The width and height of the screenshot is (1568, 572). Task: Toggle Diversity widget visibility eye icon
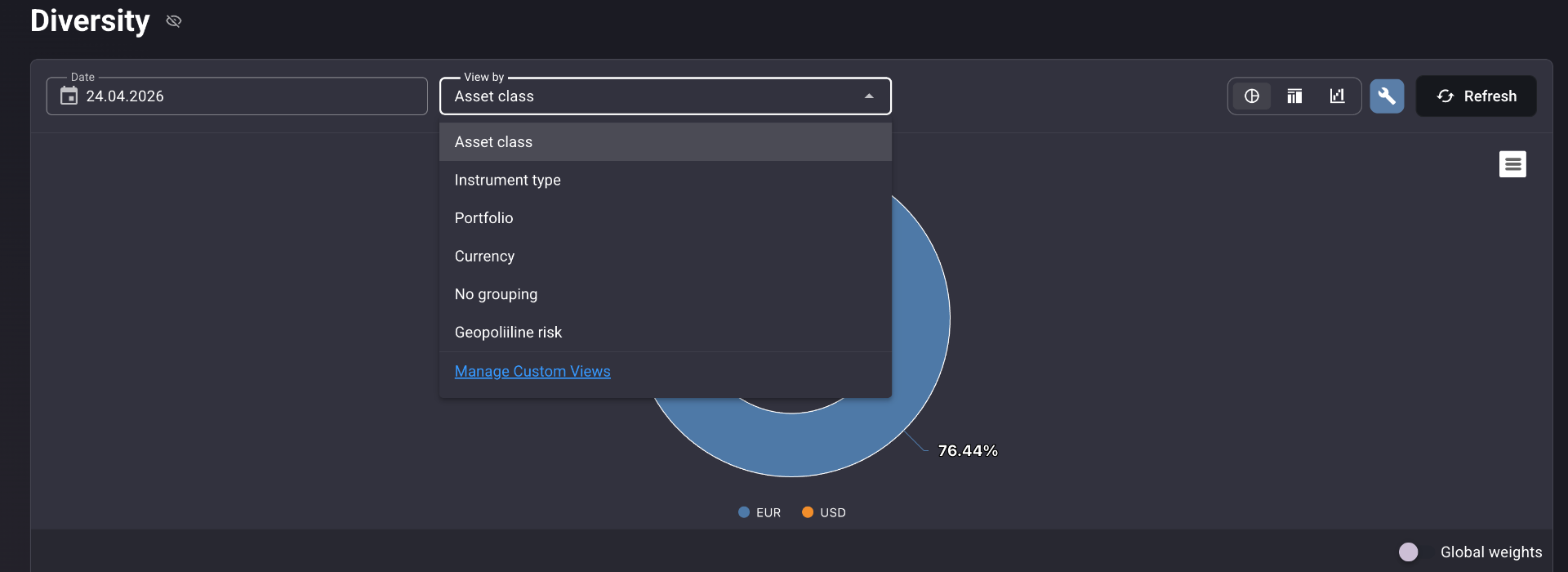point(173,21)
